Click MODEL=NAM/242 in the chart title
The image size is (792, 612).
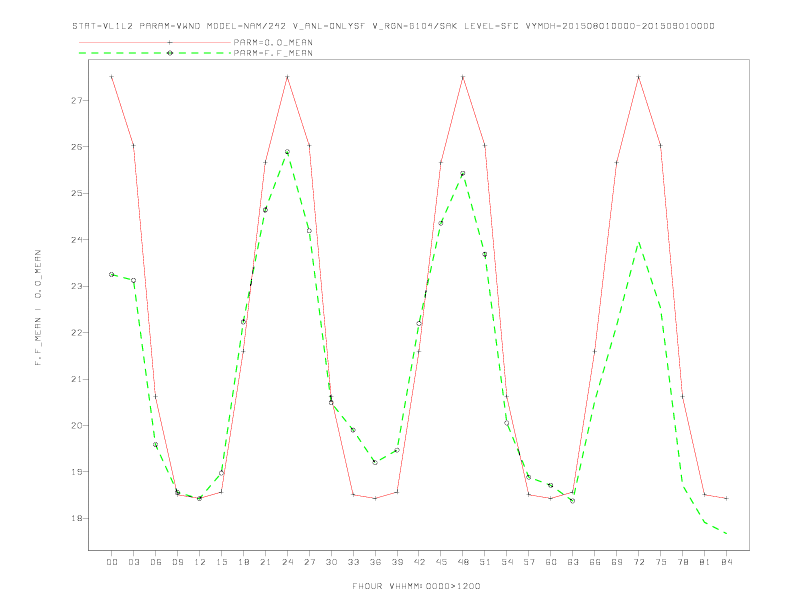coord(246,26)
